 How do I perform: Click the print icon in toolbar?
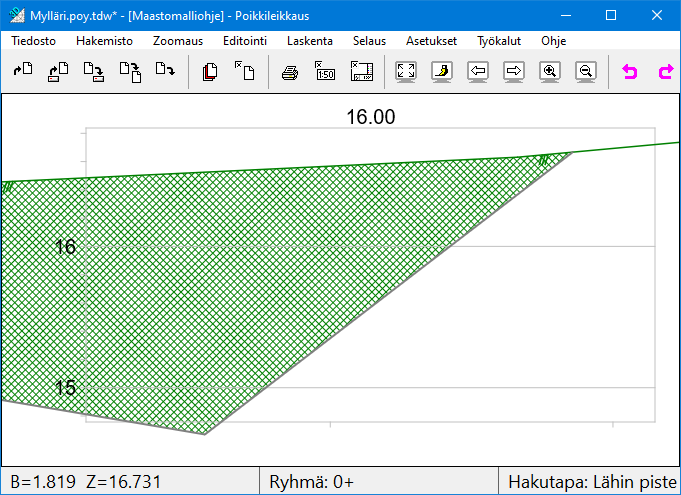290,72
